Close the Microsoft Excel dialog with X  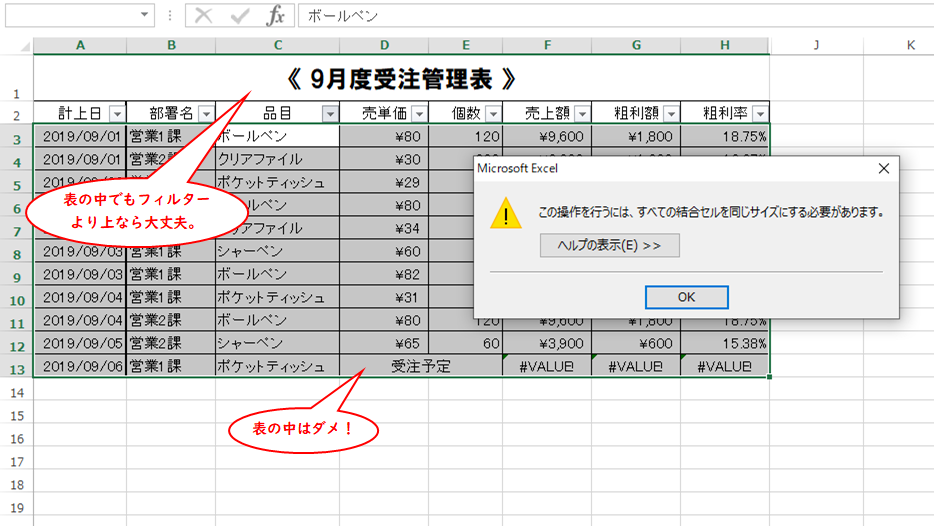tap(883, 168)
